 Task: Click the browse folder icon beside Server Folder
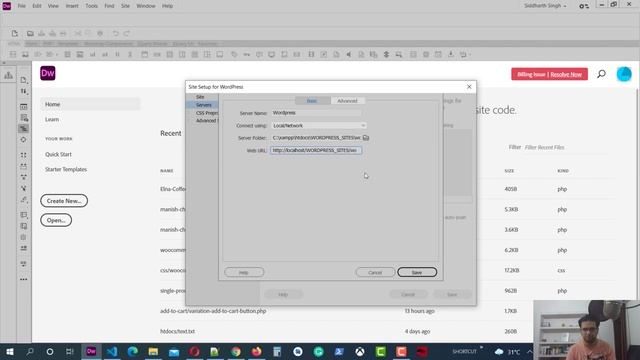click(x=366, y=138)
